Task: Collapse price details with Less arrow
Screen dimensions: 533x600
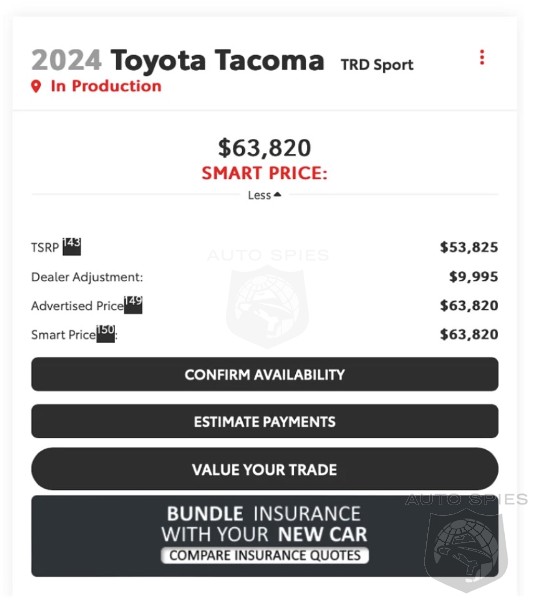Action: (264, 195)
